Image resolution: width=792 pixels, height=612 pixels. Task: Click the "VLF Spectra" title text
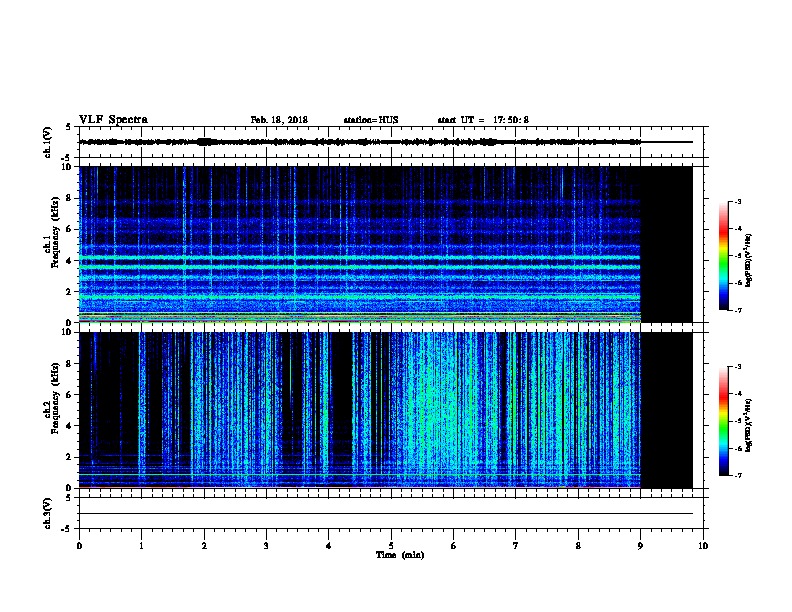[114, 120]
